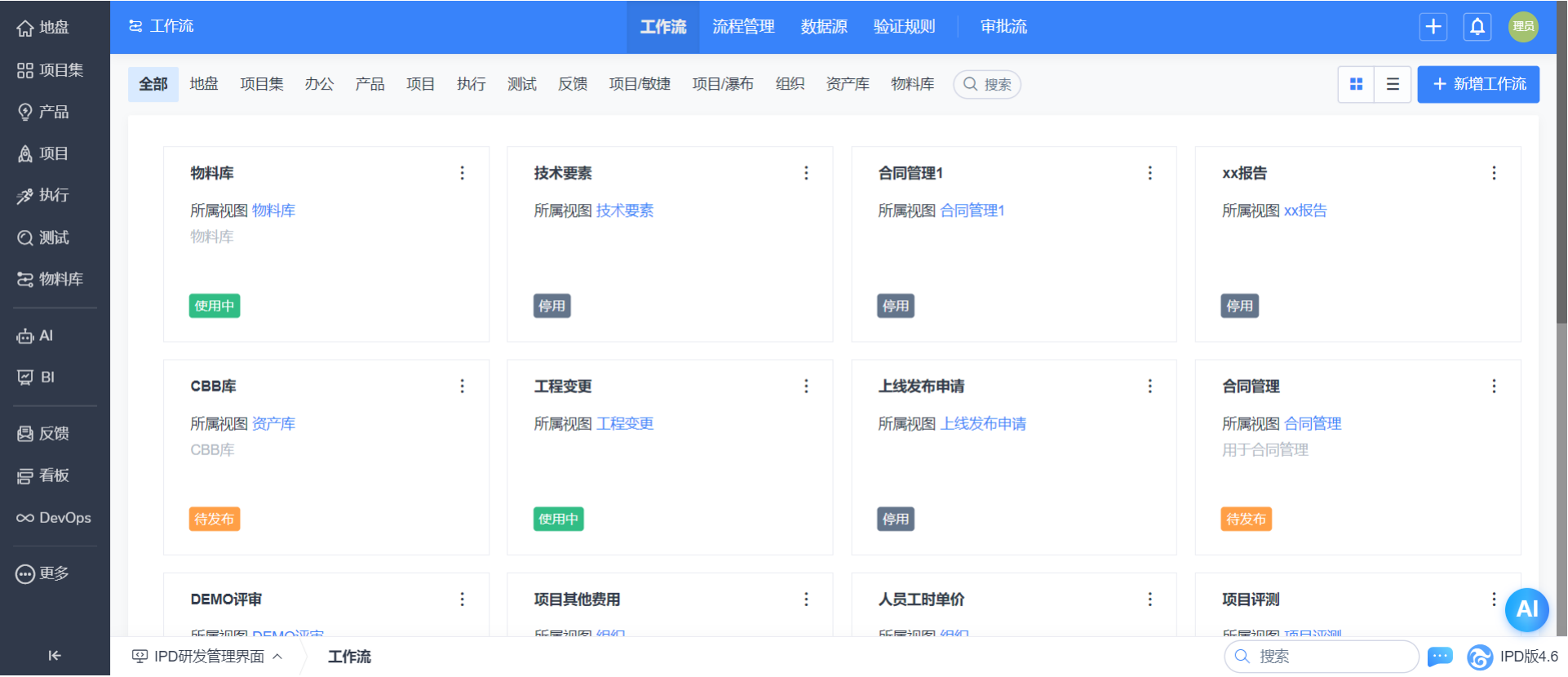This screenshot has height=677, width=1568.
Task: Click the plus icon in top header
Action: click(1433, 27)
